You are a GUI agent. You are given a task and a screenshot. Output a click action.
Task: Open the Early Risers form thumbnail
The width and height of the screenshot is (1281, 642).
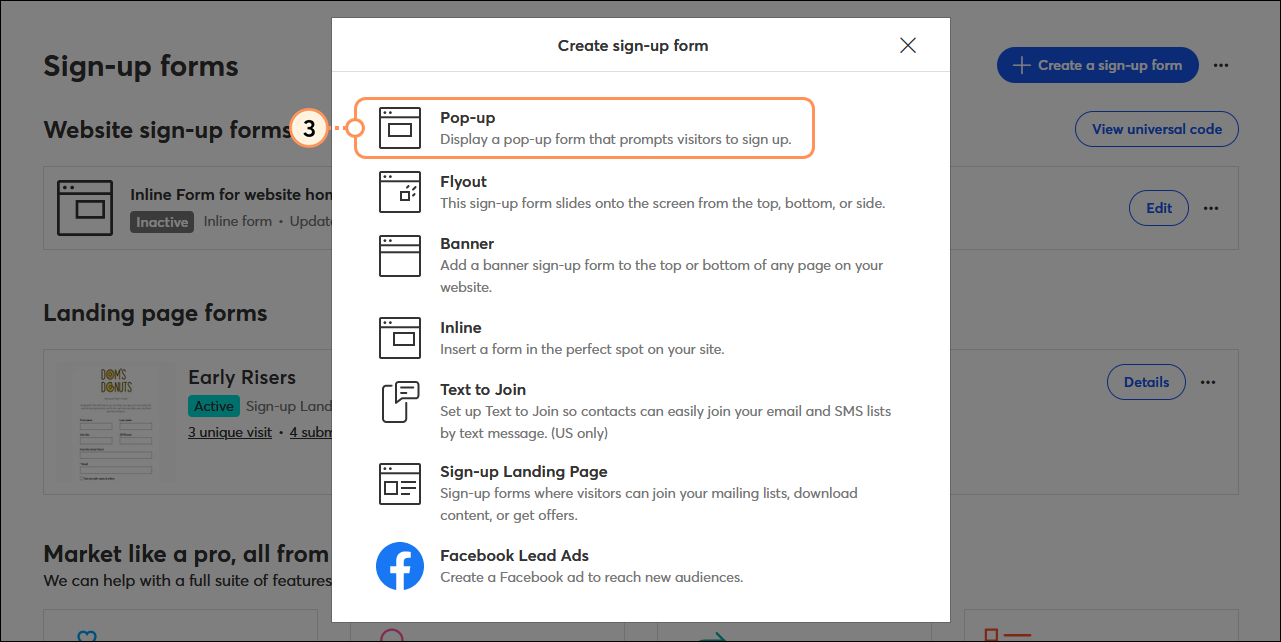(x=116, y=422)
